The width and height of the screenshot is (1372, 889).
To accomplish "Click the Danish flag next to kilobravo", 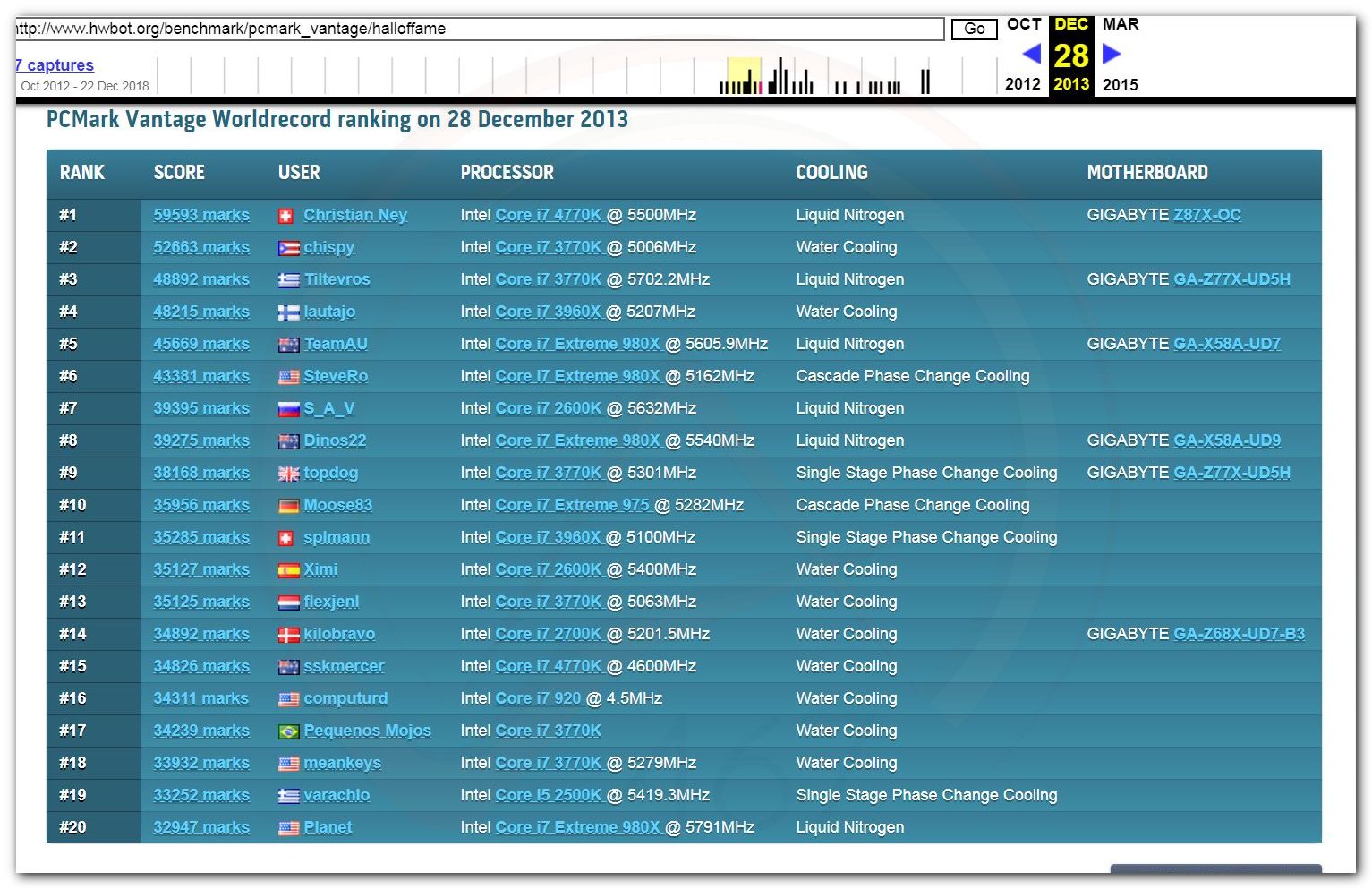I will (x=288, y=635).
